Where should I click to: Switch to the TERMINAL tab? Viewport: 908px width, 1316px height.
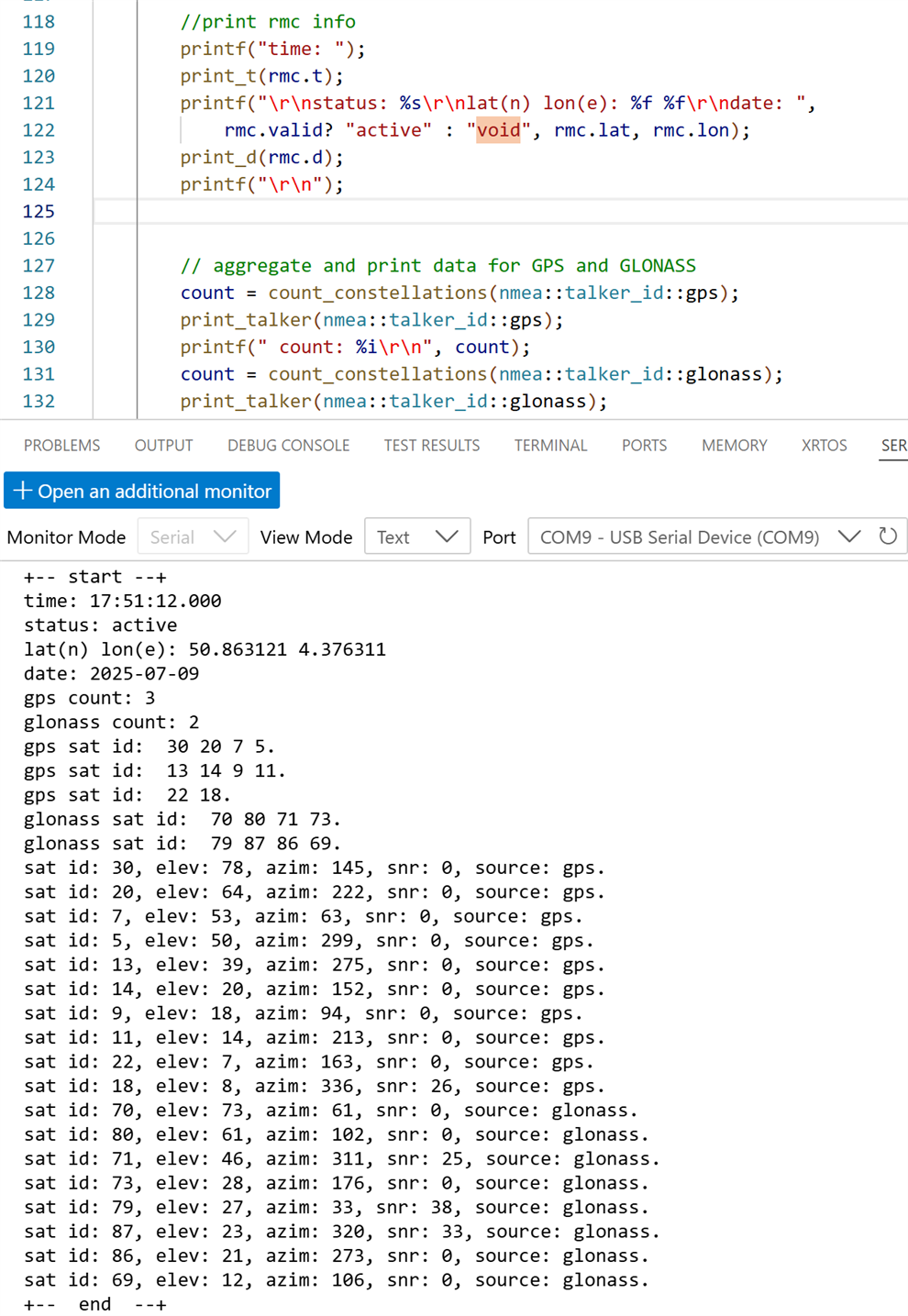(550, 446)
